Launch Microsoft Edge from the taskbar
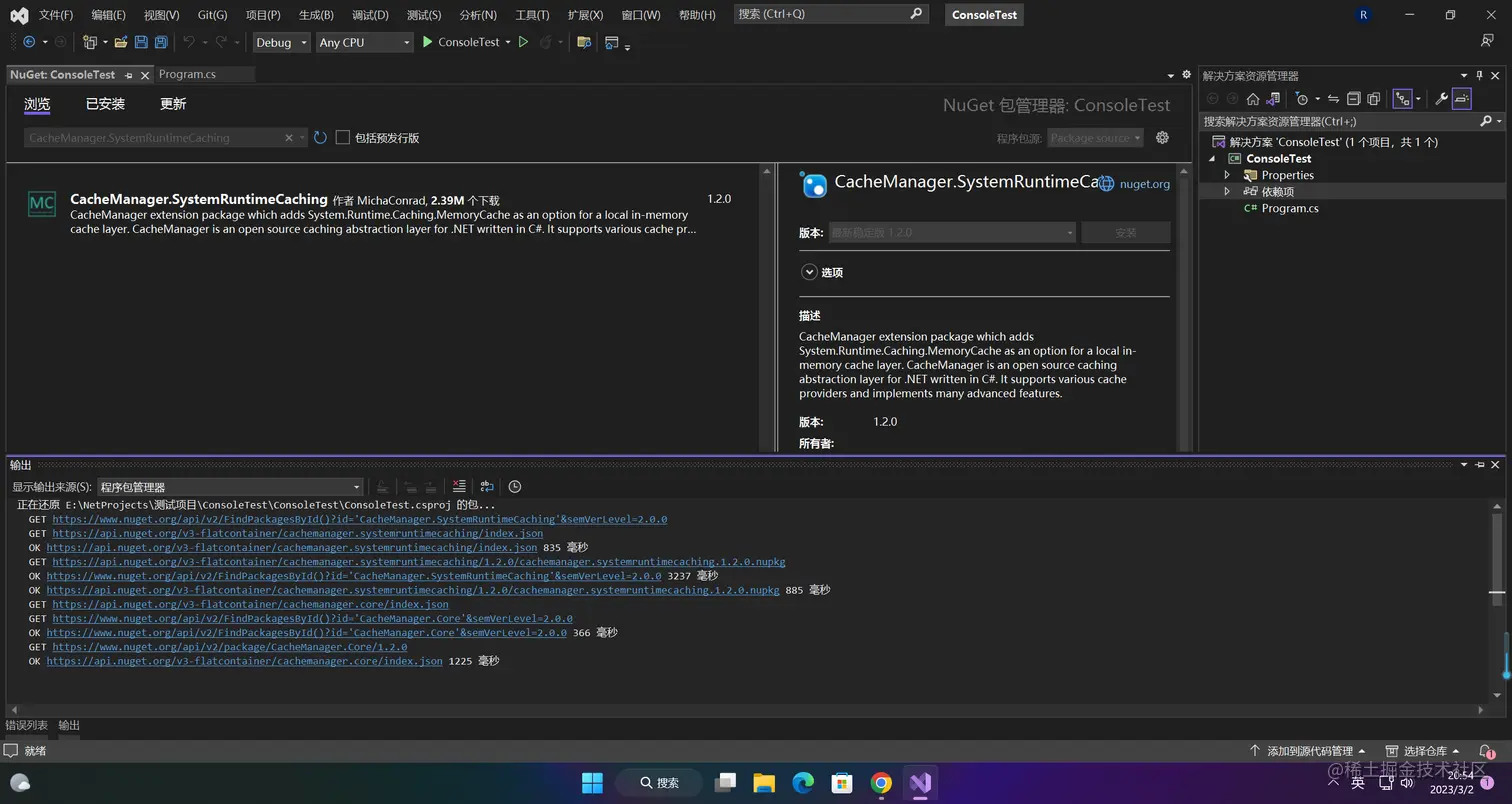This screenshot has width=1512, height=804. click(x=803, y=783)
